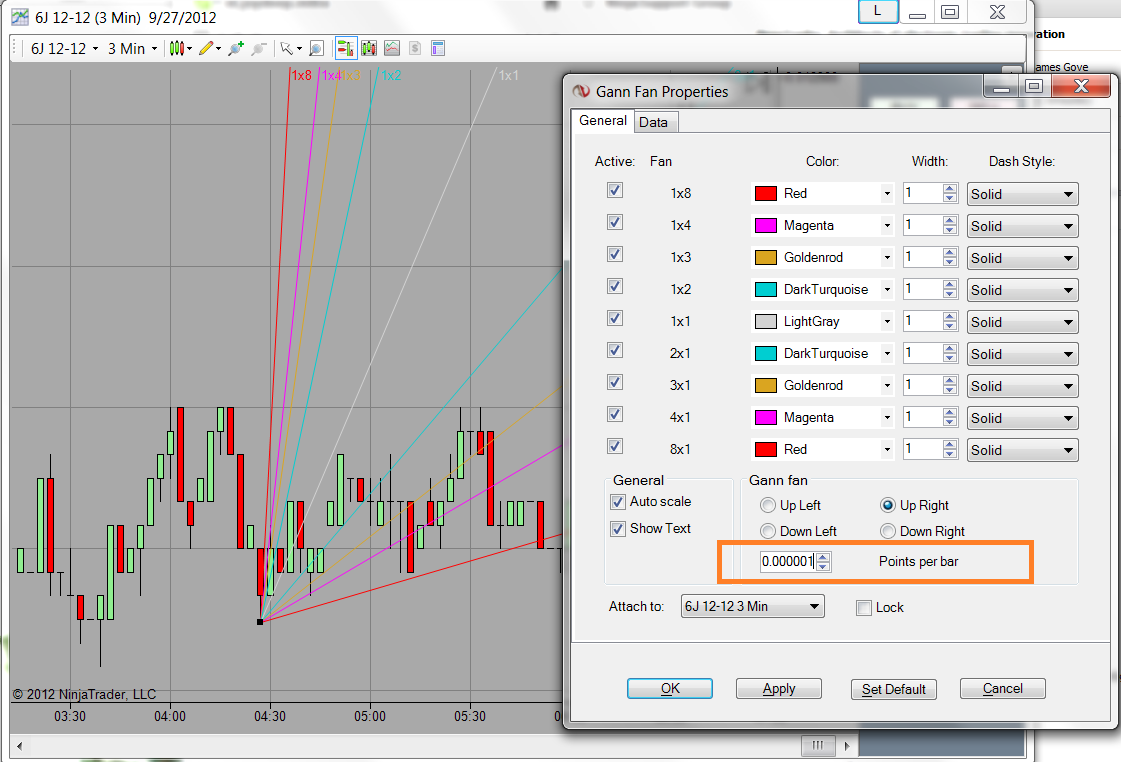Uncheck the 1x8 fan active checkbox
The width and height of the screenshot is (1121, 762).
coord(615,191)
